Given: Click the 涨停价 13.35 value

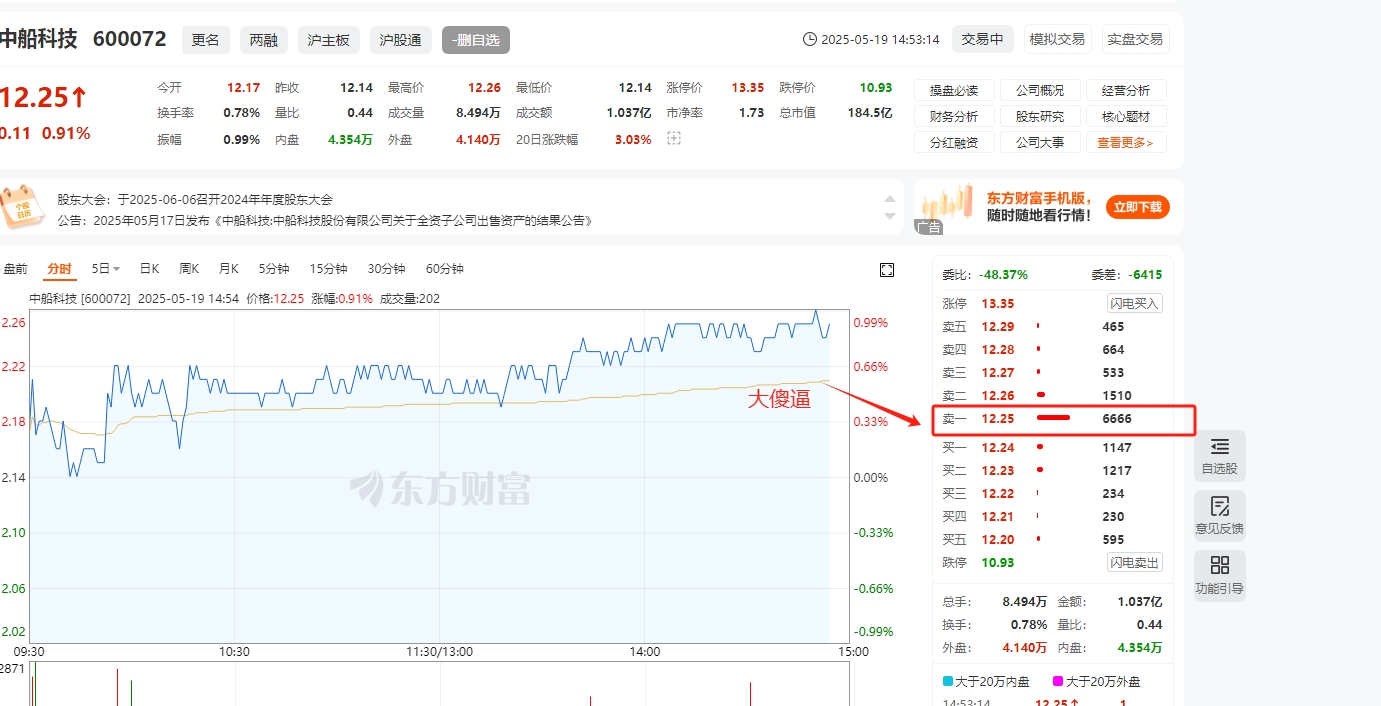Looking at the screenshot, I should (x=747, y=88).
